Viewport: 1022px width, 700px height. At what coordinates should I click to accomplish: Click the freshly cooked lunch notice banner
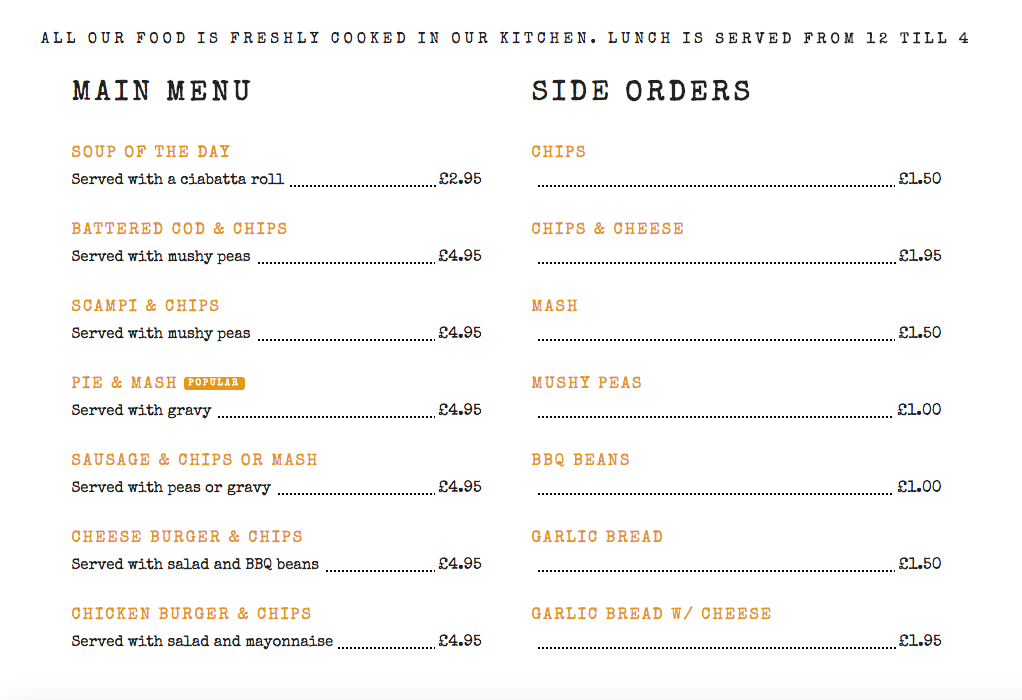[505, 39]
